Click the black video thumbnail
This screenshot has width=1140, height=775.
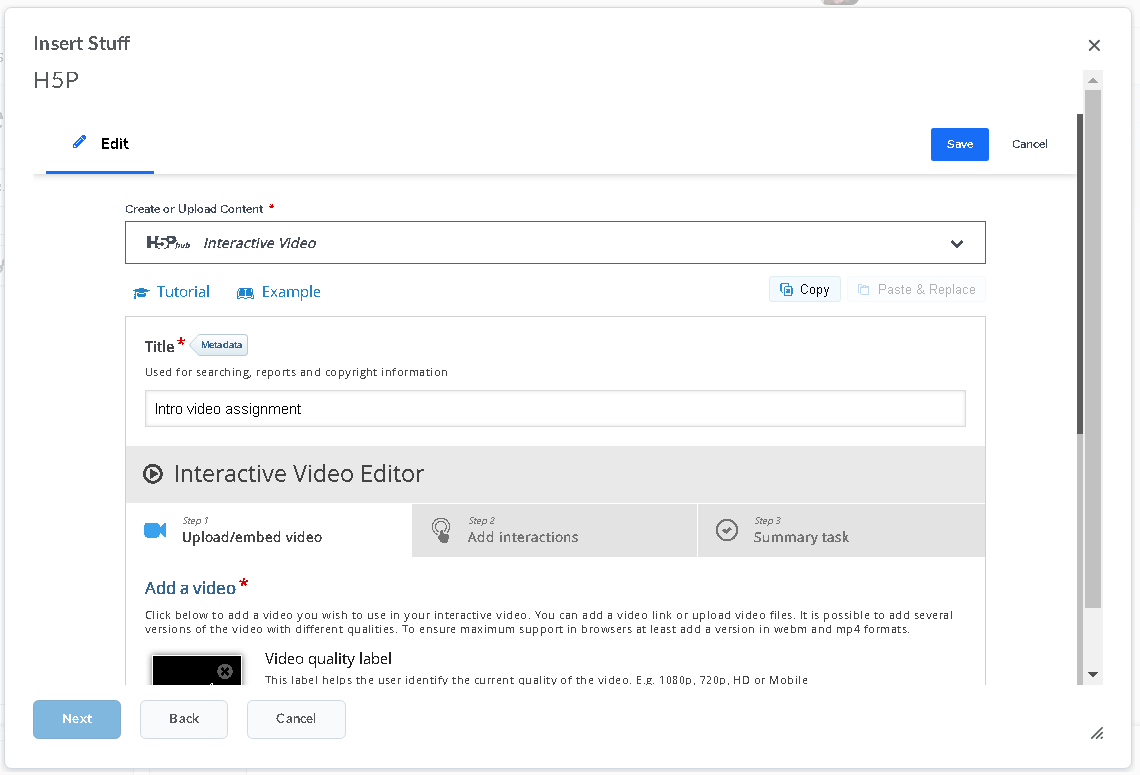coord(196,670)
